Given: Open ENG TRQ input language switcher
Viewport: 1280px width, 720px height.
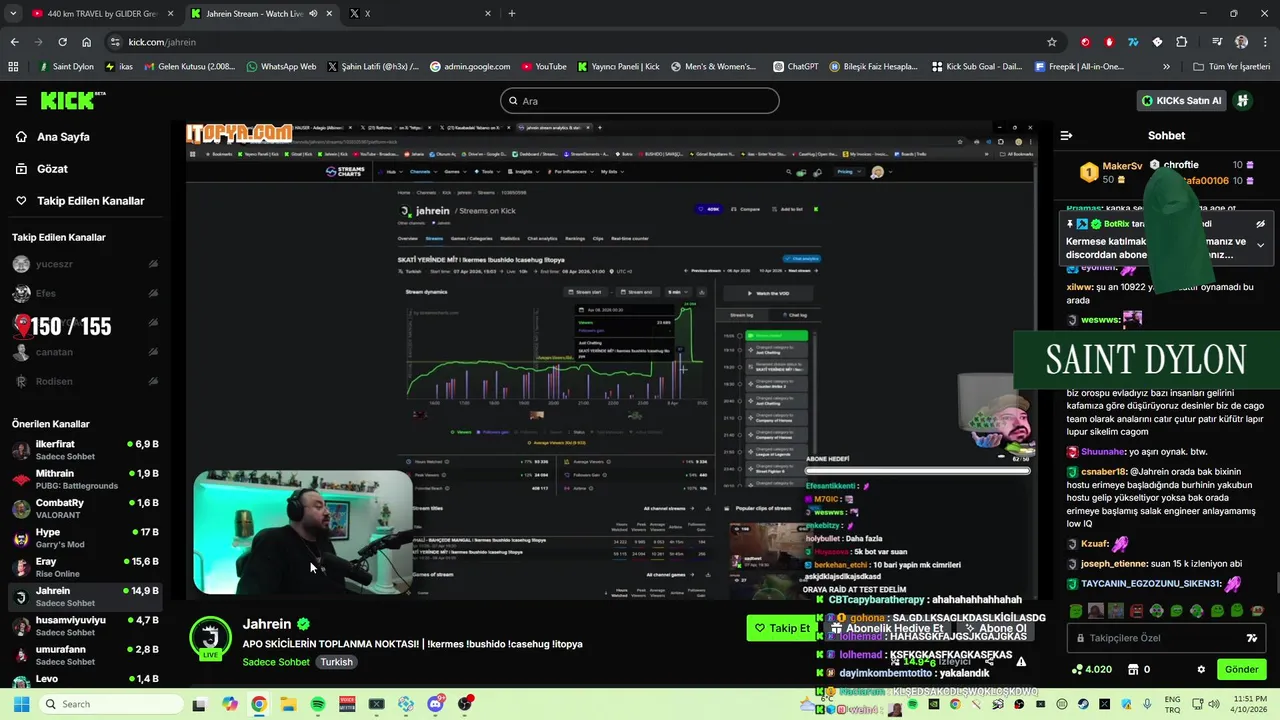Looking at the screenshot, I should click(1172, 704).
